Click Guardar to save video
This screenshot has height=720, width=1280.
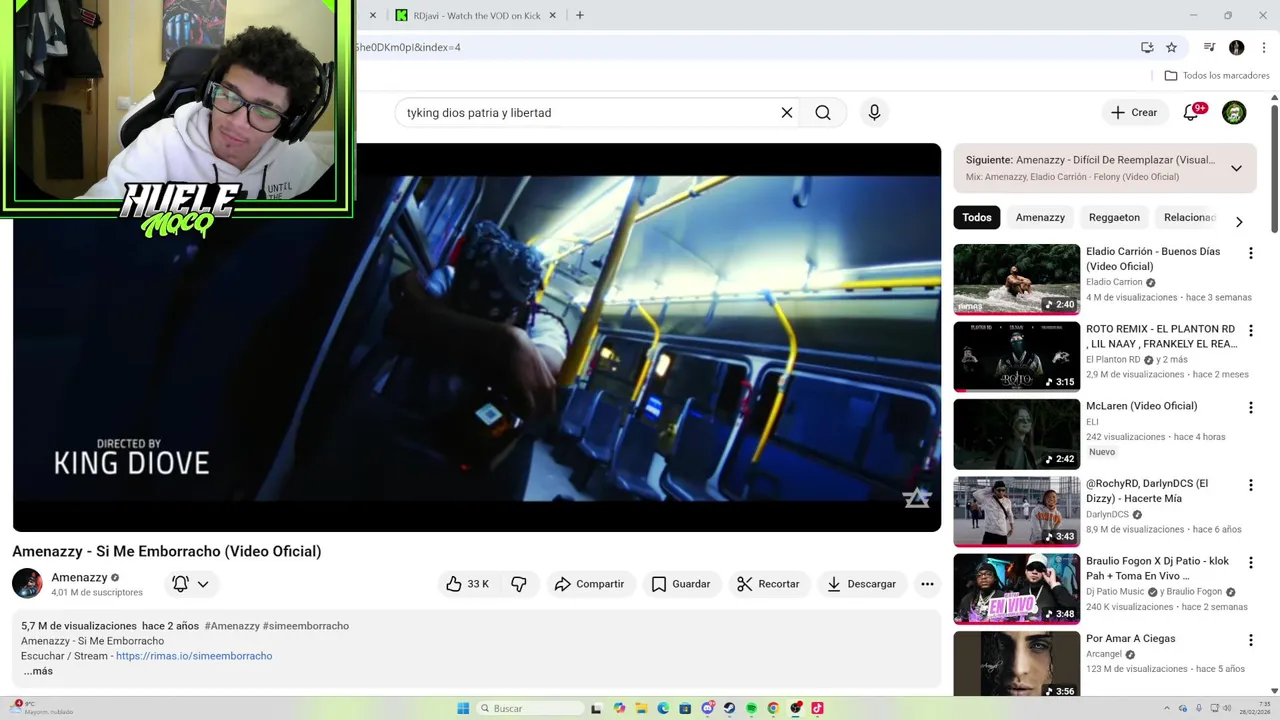(681, 584)
